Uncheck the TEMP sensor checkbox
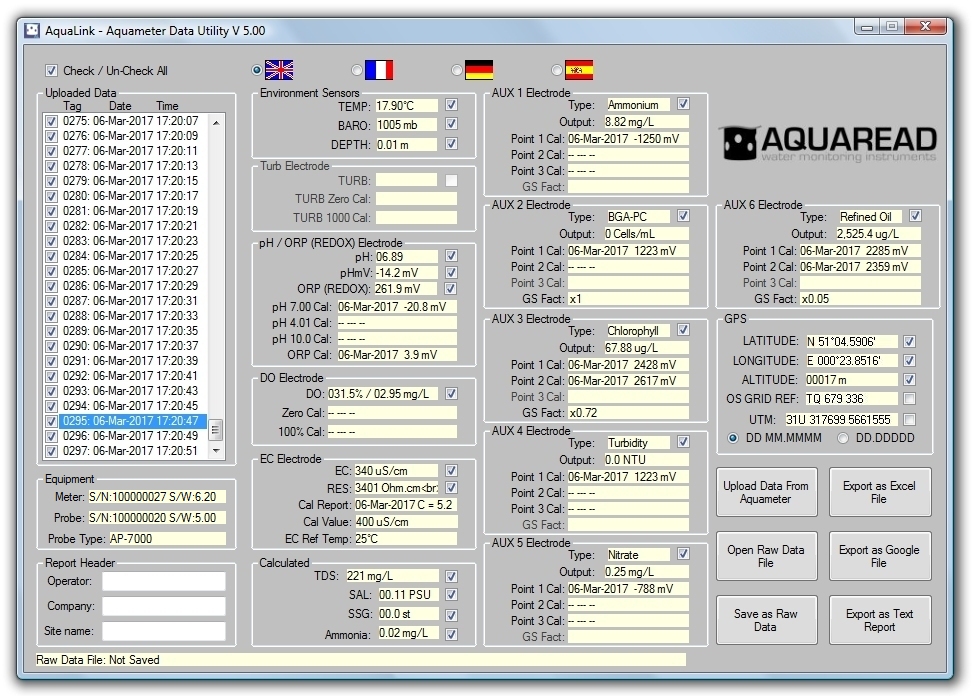 click(451, 105)
